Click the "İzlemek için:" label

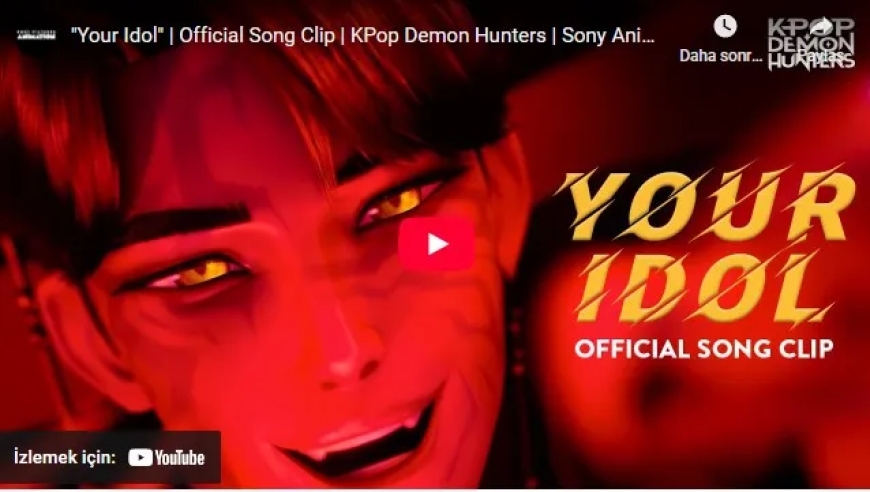65,457
